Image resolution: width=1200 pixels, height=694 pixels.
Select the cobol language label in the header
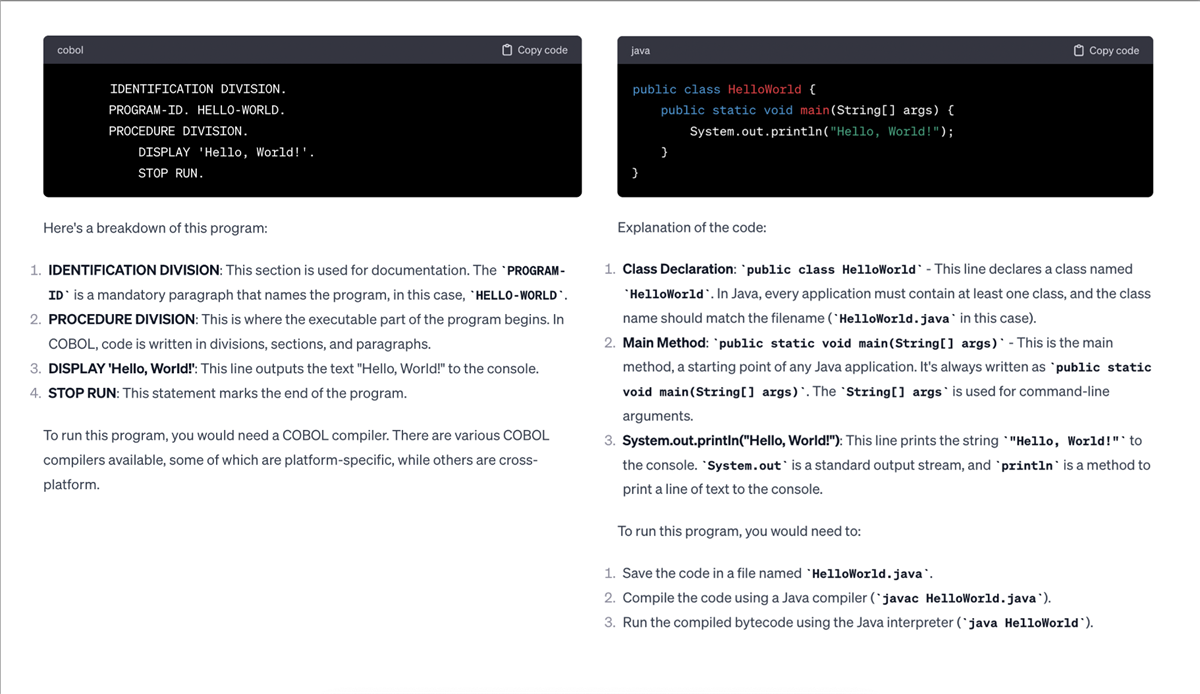[69, 50]
